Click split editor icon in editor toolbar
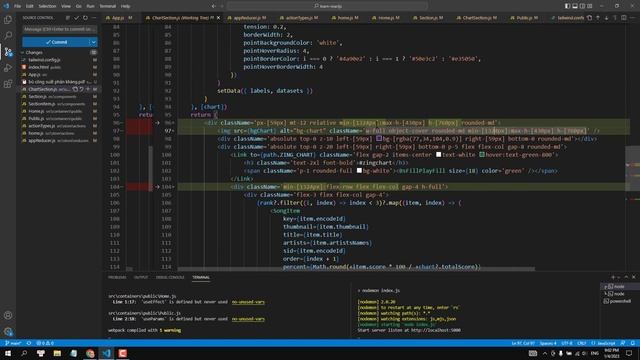The image size is (640, 360). click(x=624, y=18)
